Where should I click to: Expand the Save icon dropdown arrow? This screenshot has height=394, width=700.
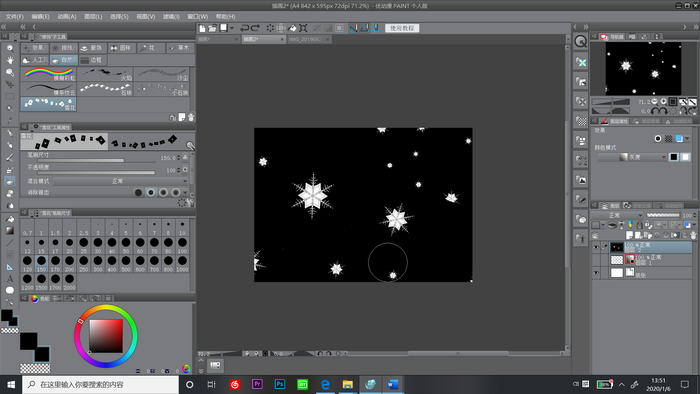pos(232,28)
